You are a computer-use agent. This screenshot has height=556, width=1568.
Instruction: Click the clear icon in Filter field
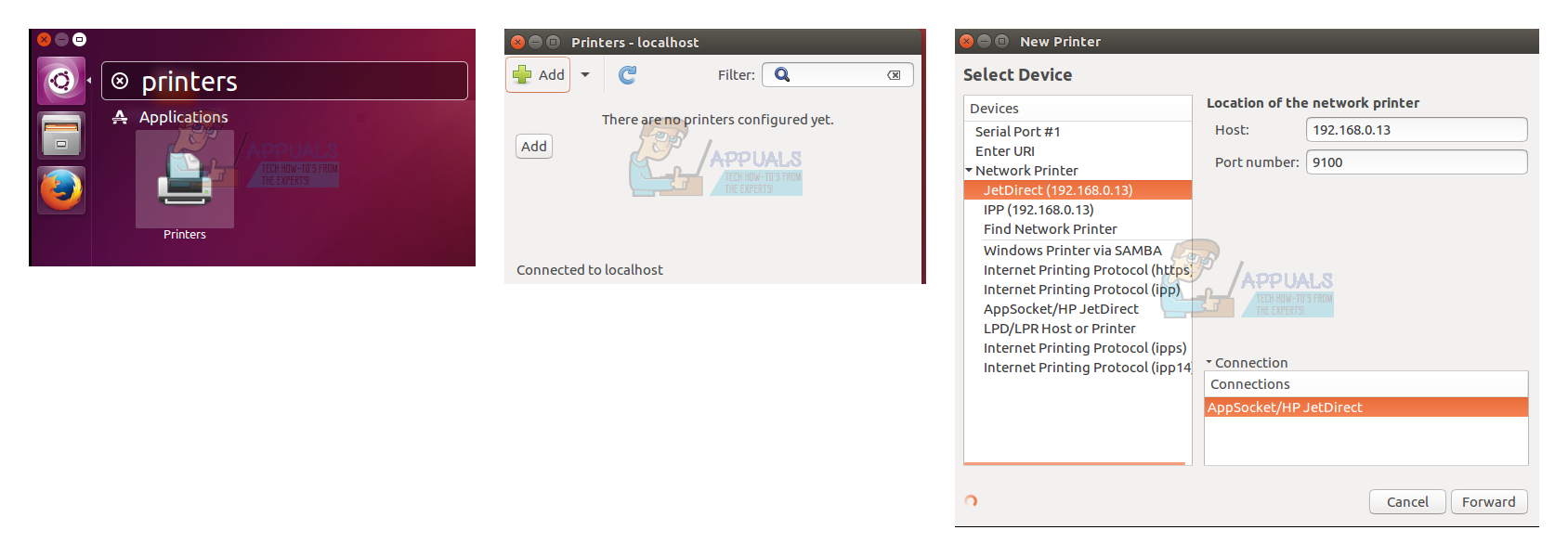[x=894, y=75]
